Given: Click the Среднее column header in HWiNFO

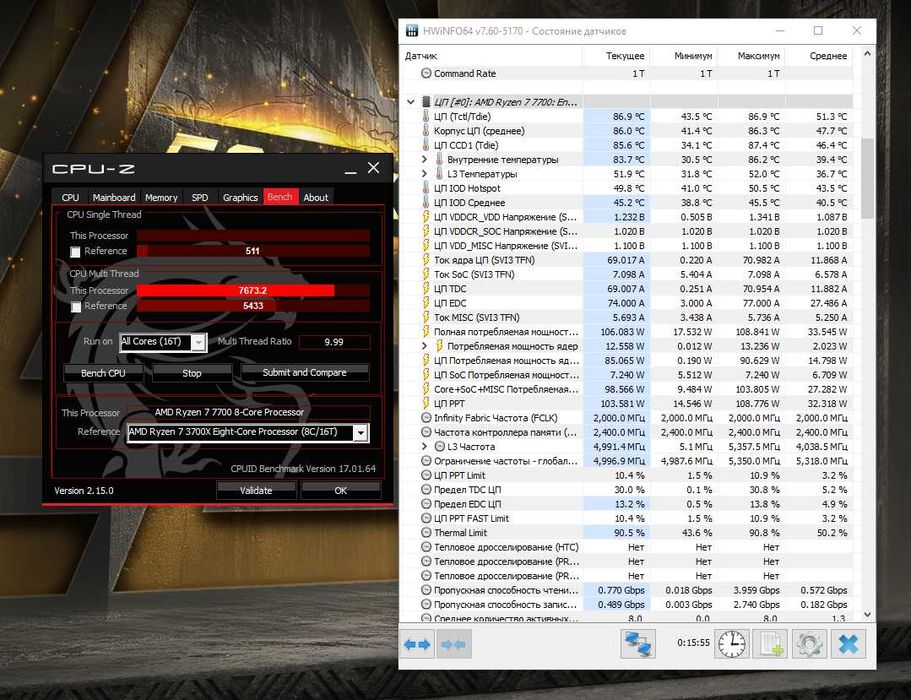Looking at the screenshot, I should (x=819, y=56).
